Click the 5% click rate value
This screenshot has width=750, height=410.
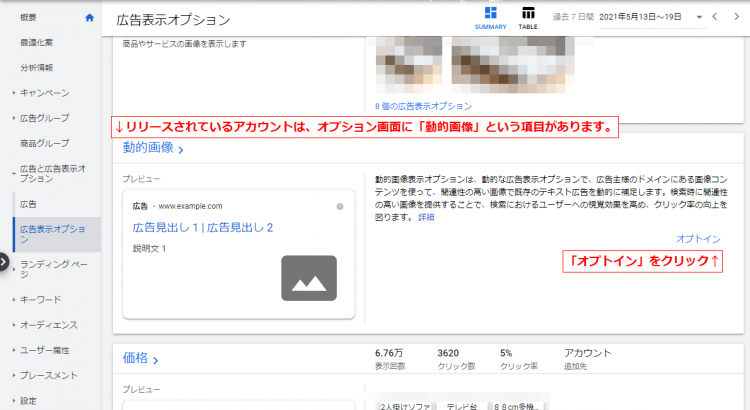pyautogui.click(x=506, y=353)
